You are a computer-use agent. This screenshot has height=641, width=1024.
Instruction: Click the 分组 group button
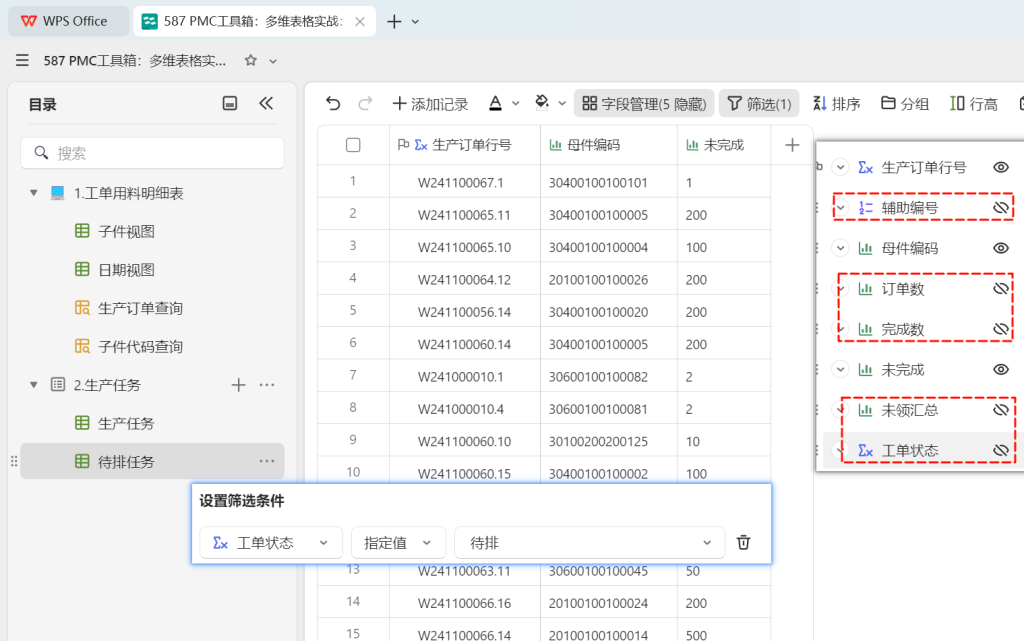[x=905, y=104]
